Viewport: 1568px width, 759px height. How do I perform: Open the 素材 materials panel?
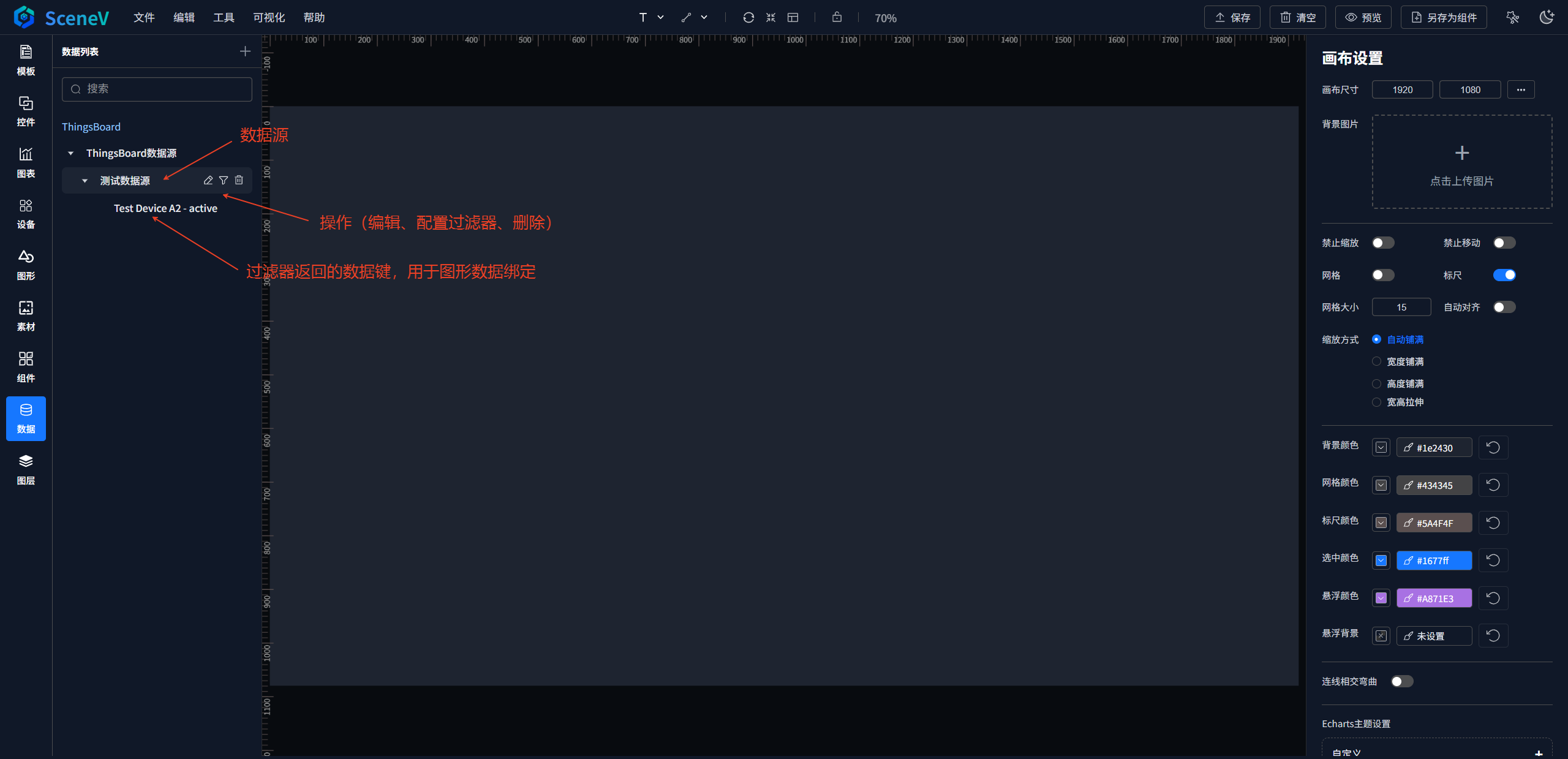tap(26, 316)
